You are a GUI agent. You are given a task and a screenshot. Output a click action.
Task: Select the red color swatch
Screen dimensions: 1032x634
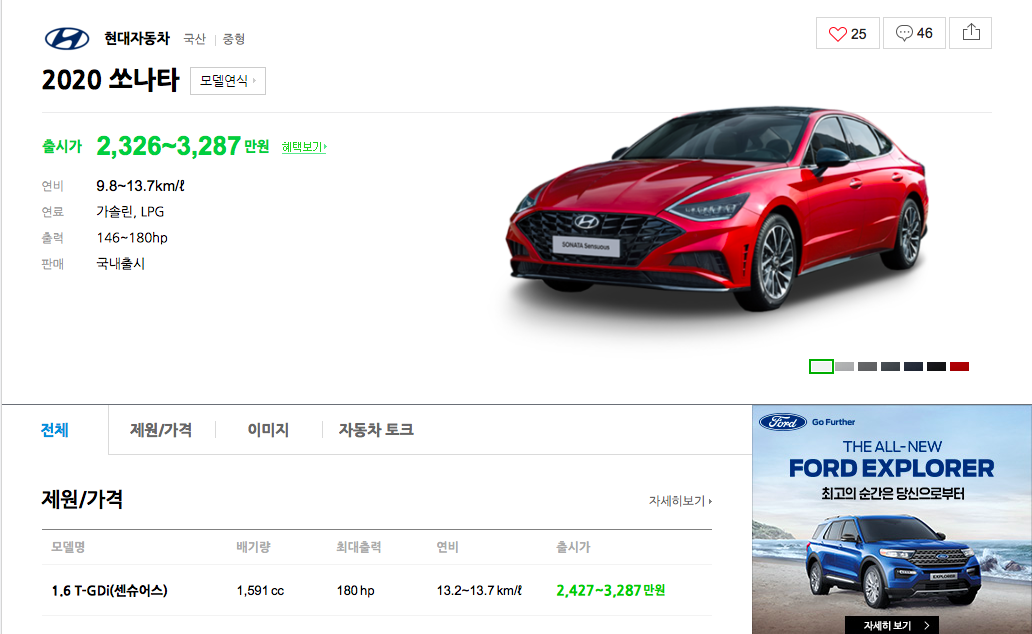(x=960, y=367)
